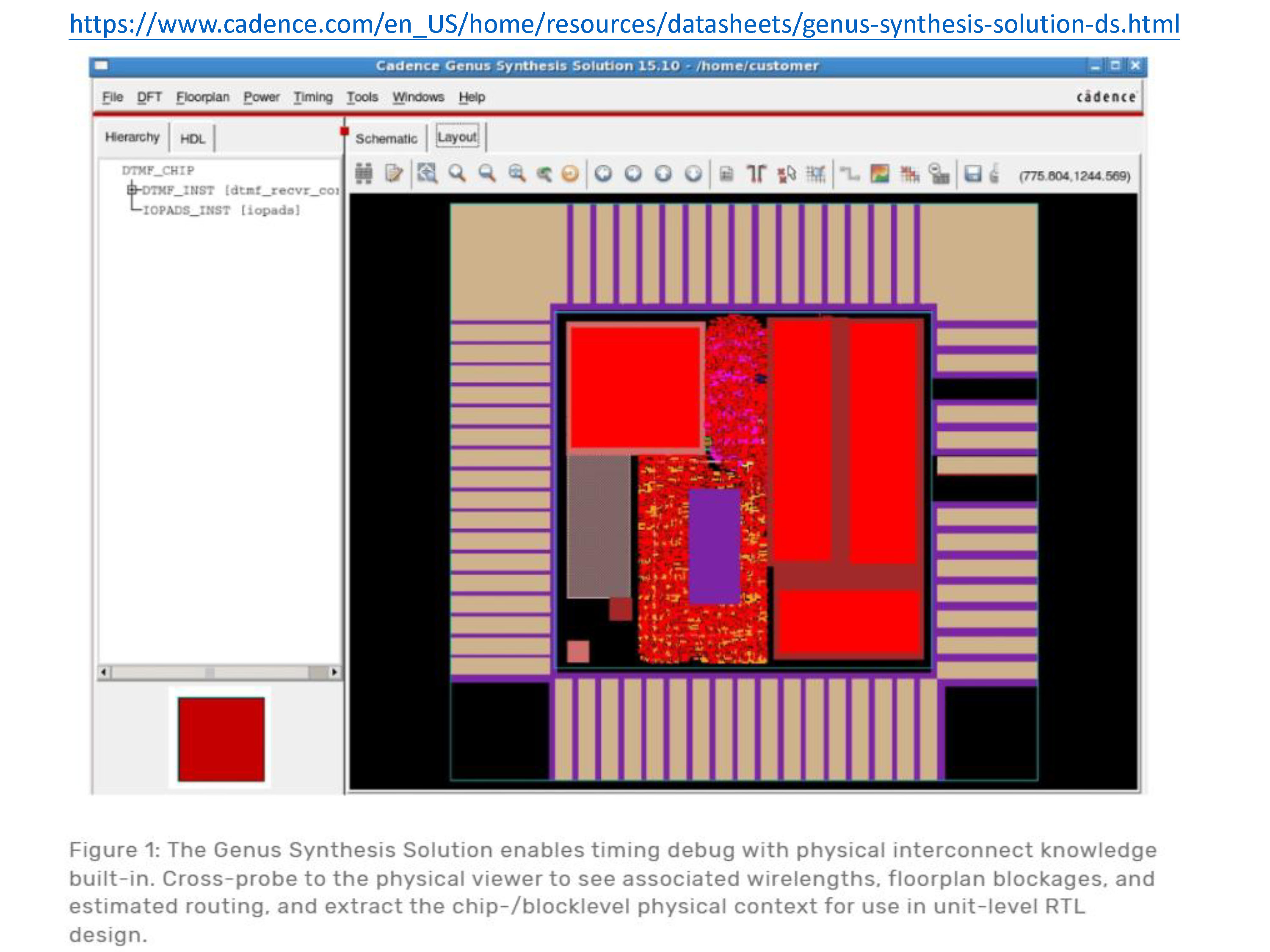Image resolution: width=1270 pixels, height=952 pixels.
Task: Switch to the HDL tab
Action: (193, 139)
